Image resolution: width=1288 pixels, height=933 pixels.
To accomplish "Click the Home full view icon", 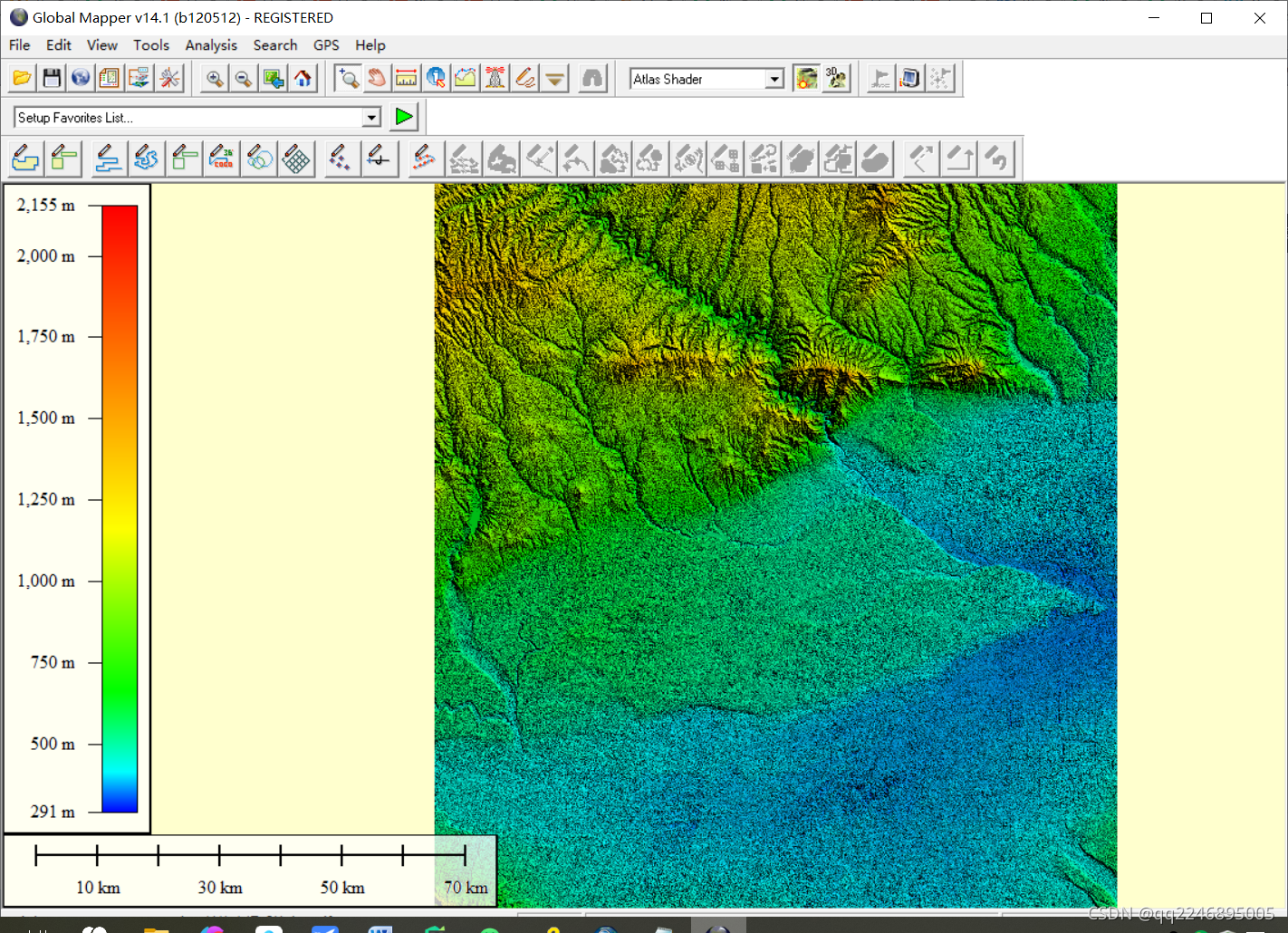I will click(x=303, y=79).
